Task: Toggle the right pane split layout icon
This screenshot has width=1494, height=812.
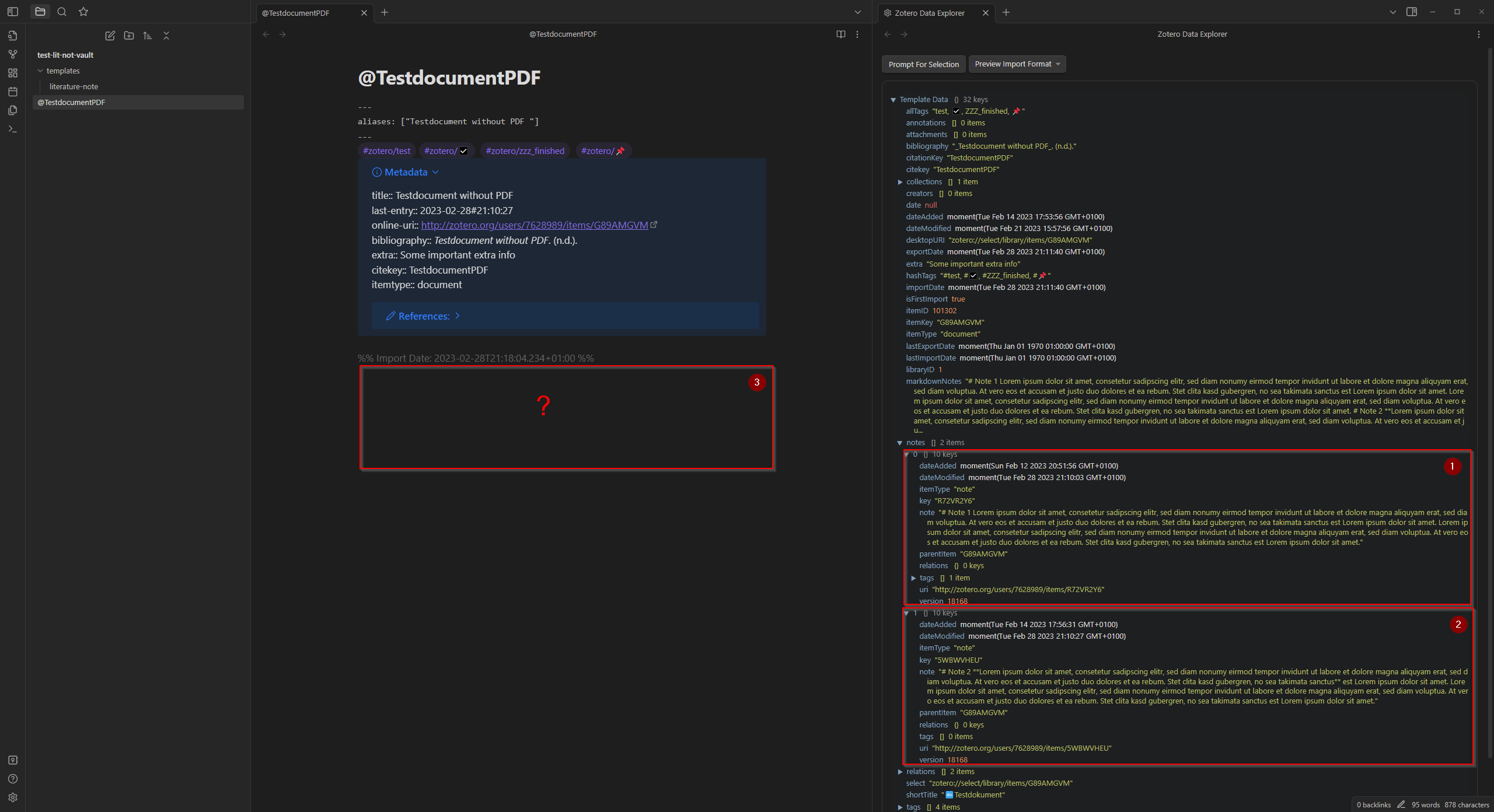Action: 1412,12
